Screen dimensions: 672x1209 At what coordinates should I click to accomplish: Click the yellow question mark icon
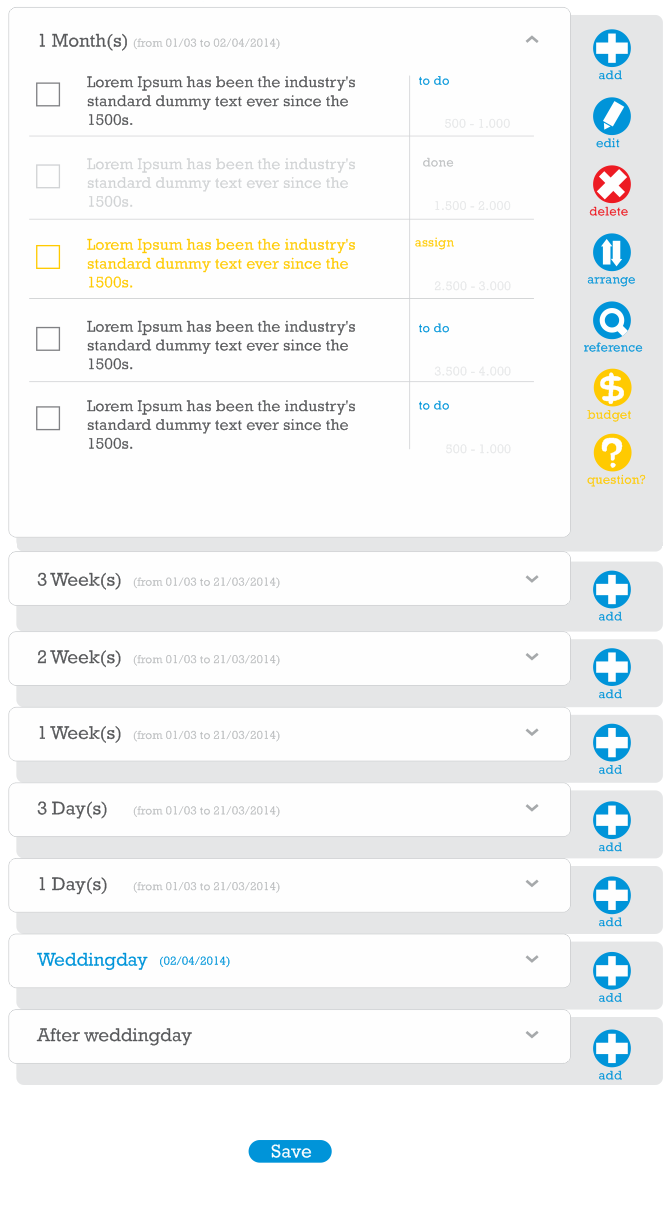tap(612, 453)
